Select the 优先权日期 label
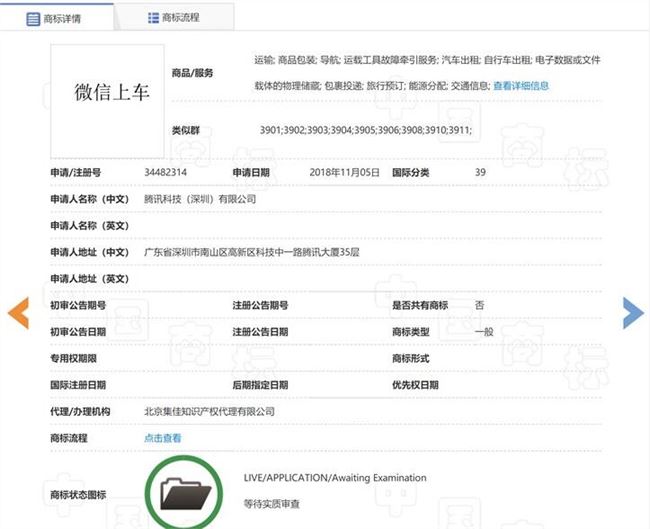The height and width of the screenshot is (529, 650). click(x=415, y=385)
